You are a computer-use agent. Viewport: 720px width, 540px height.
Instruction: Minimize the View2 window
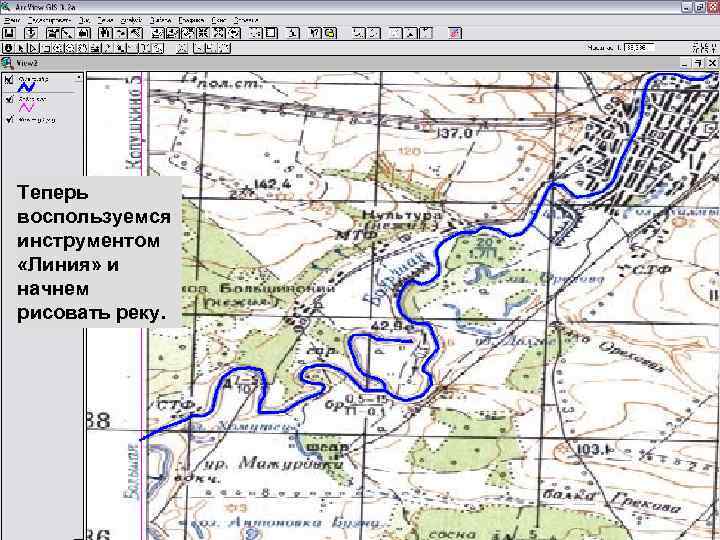tap(684, 63)
